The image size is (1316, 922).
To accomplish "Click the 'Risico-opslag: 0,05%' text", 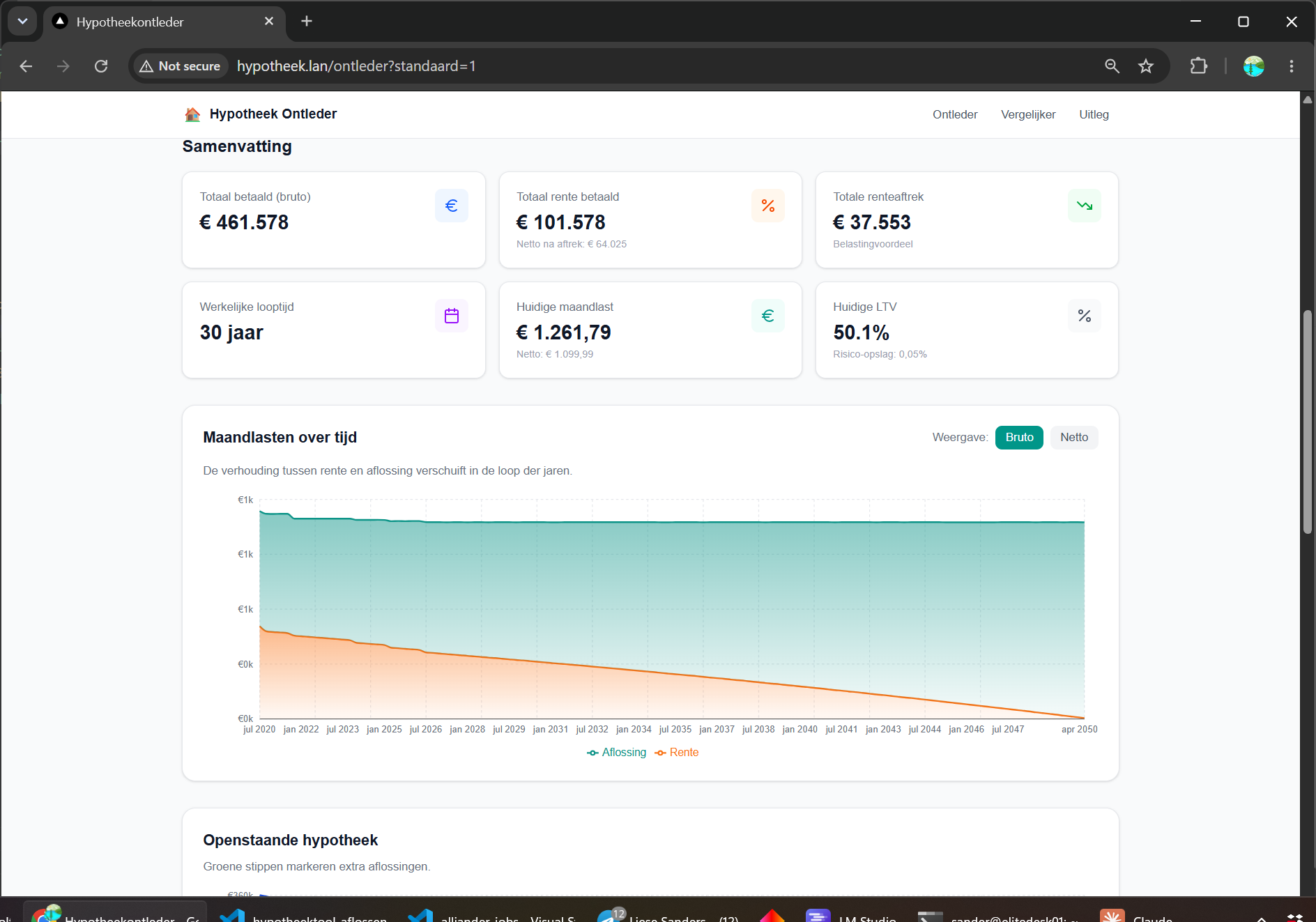I will [880, 354].
